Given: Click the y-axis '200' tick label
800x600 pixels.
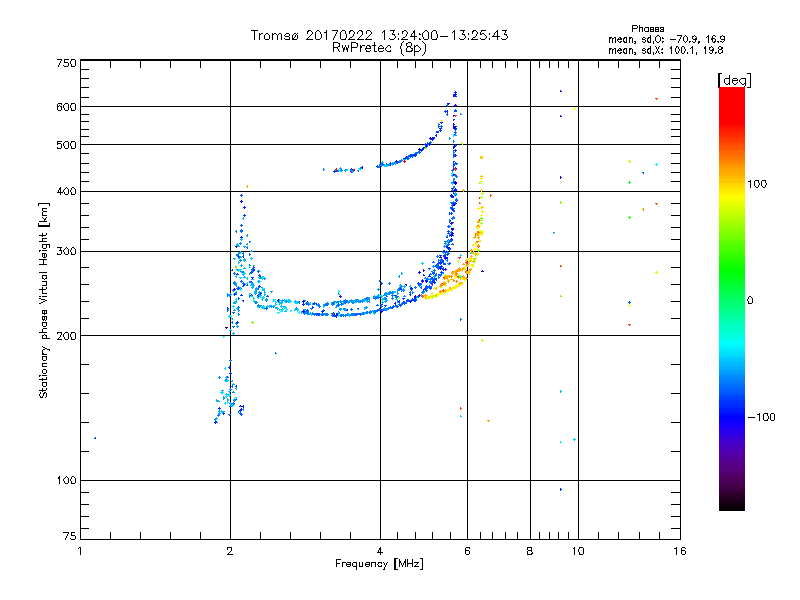Looking at the screenshot, I should point(66,336).
